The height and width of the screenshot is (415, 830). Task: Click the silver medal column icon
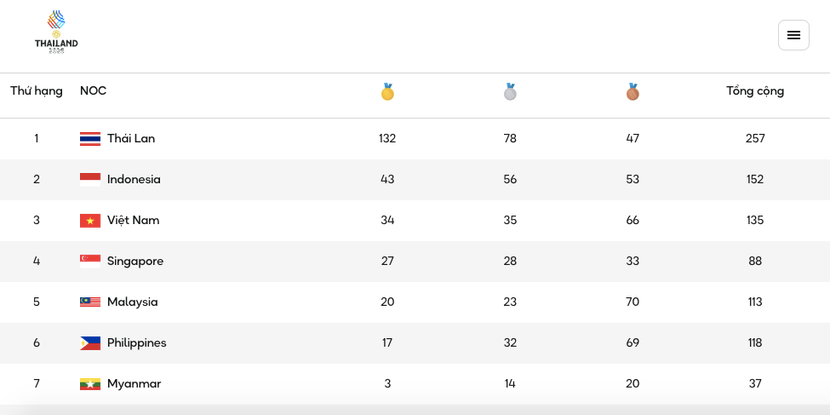(510, 92)
